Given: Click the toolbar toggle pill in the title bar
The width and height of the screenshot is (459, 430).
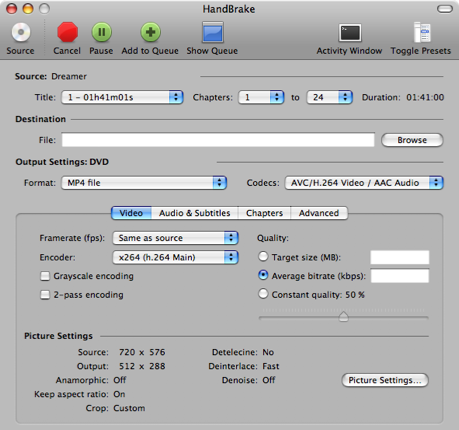Looking at the screenshot, I should [x=445, y=9].
